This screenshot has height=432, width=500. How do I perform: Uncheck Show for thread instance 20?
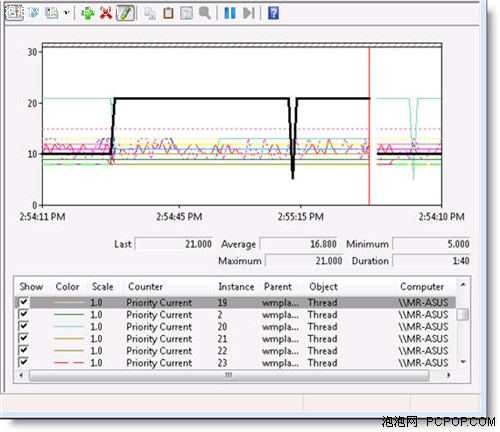tap(23, 326)
